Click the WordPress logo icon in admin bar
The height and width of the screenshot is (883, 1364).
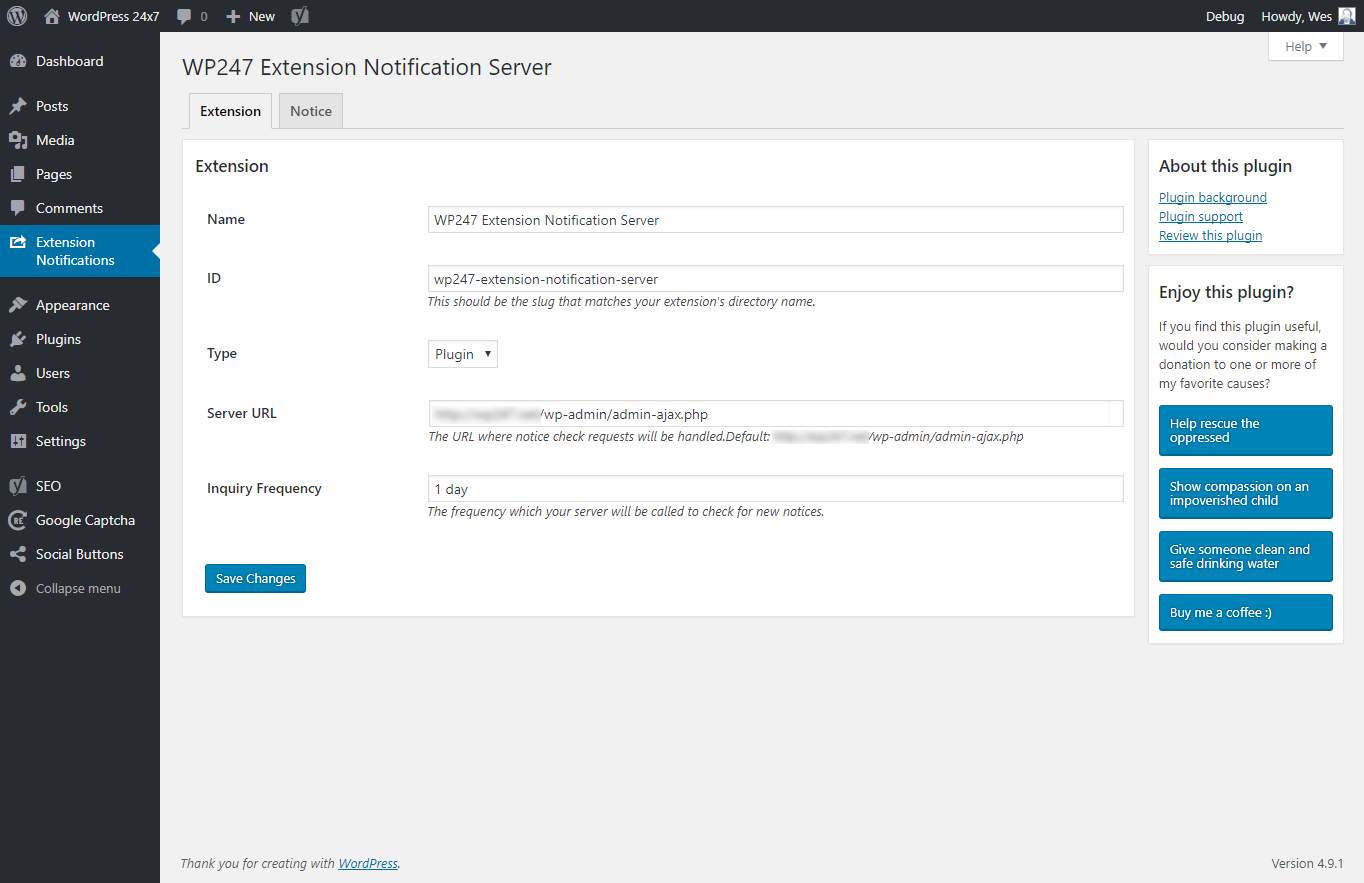[x=17, y=16]
